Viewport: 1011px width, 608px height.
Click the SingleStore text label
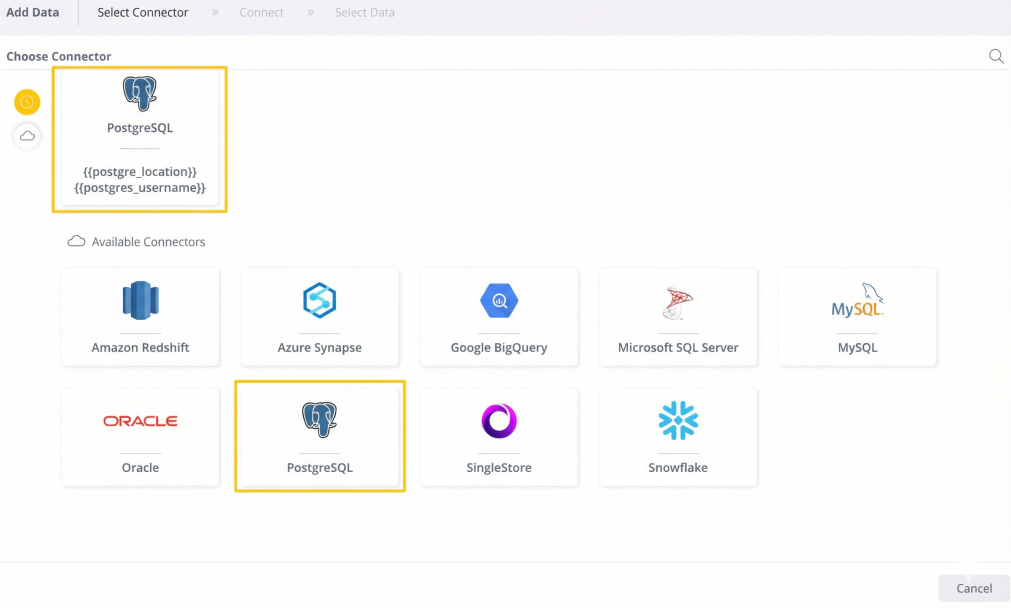(499, 467)
